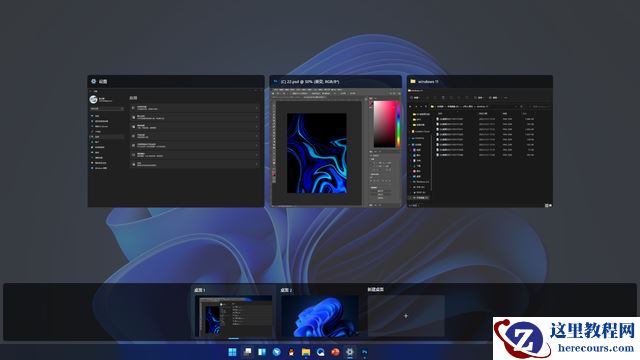Viewport: 640px width, 360px height.
Task: Click the Settings gear taskbar icon
Action: [x=350, y=352]
